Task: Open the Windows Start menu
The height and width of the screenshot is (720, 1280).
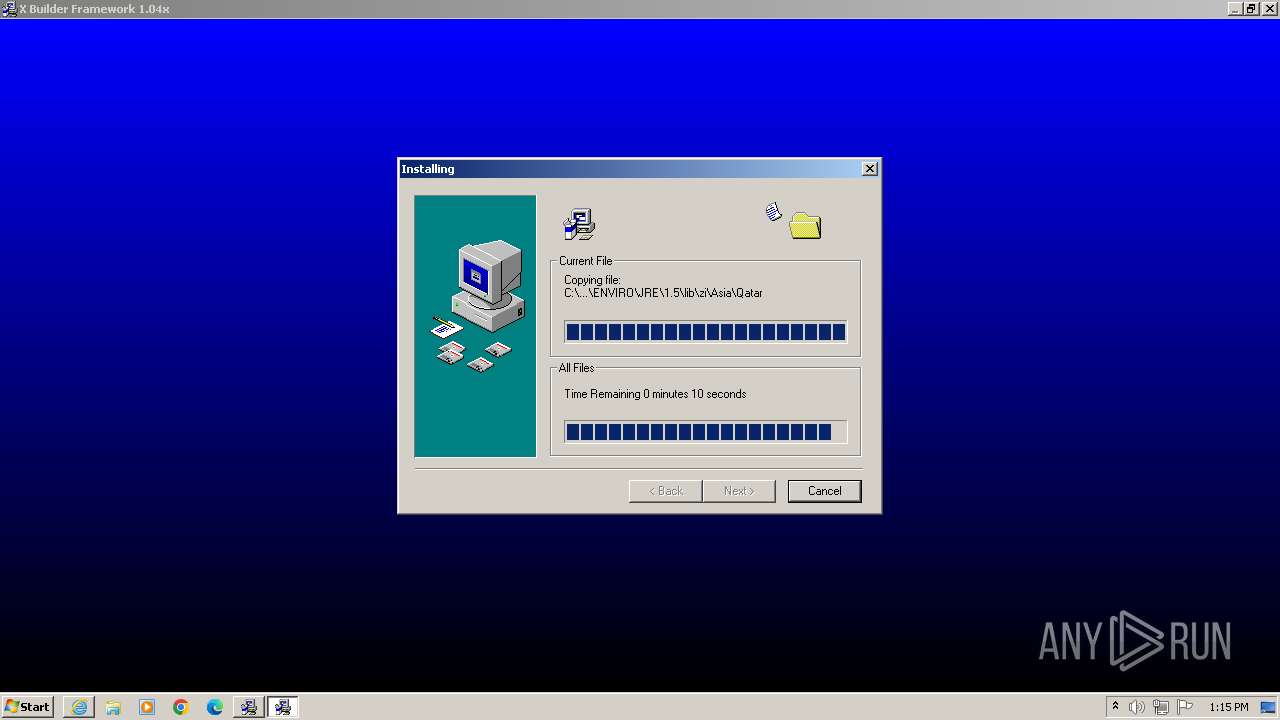Action: click(27, 707)
